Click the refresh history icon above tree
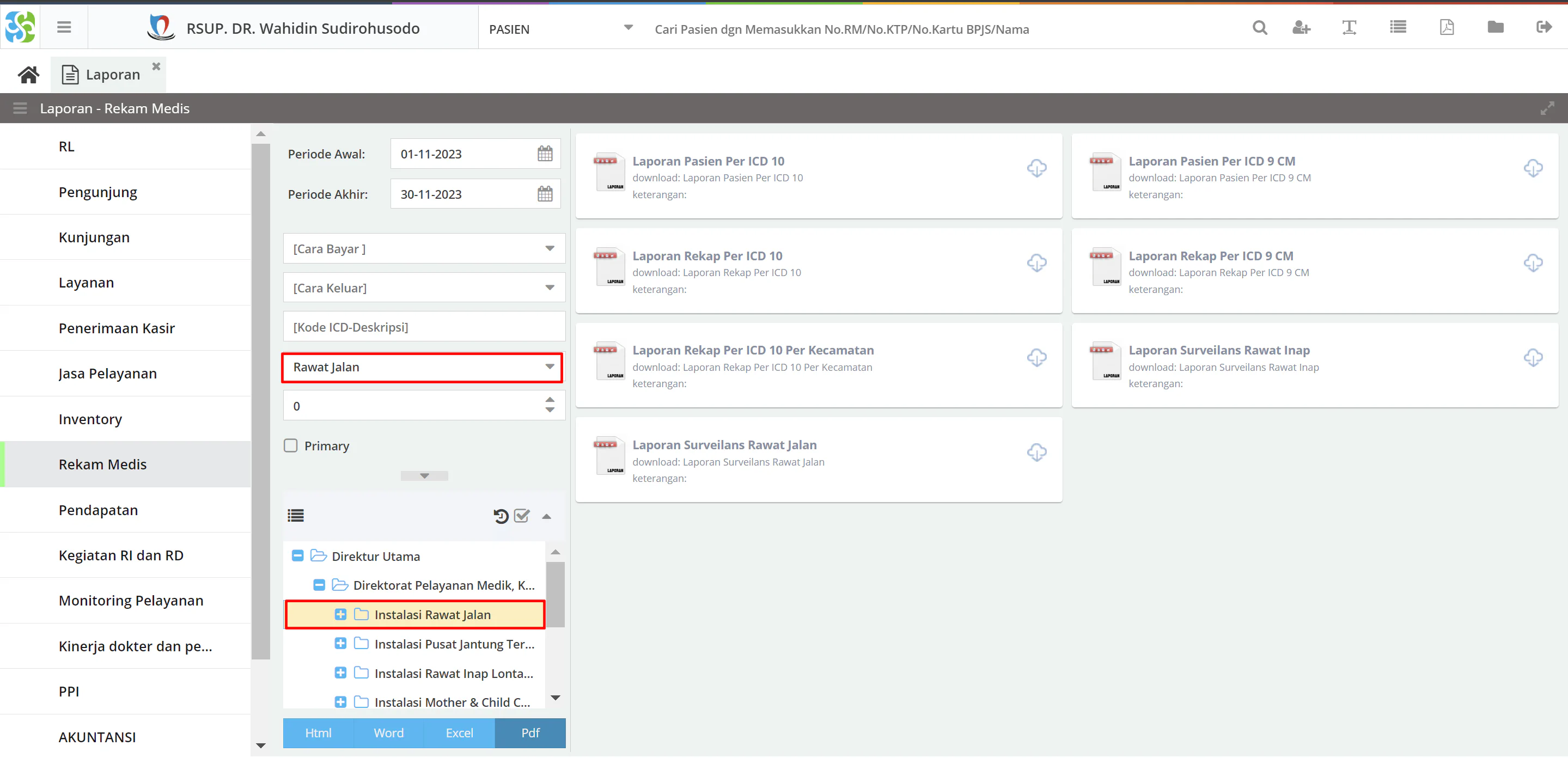1568x758 pixels. (x=501, y=516)
